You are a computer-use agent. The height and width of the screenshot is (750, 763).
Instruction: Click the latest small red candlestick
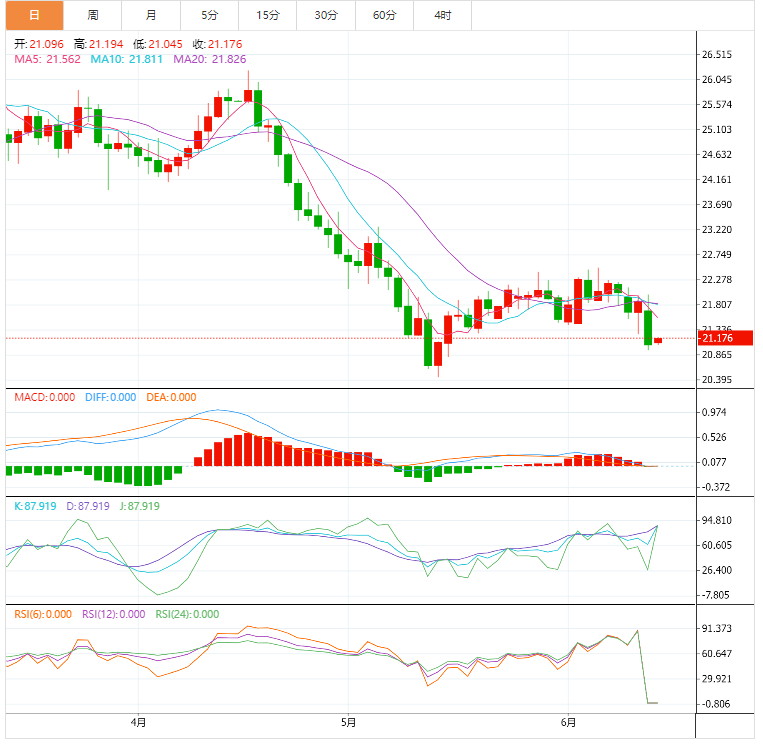658,340
